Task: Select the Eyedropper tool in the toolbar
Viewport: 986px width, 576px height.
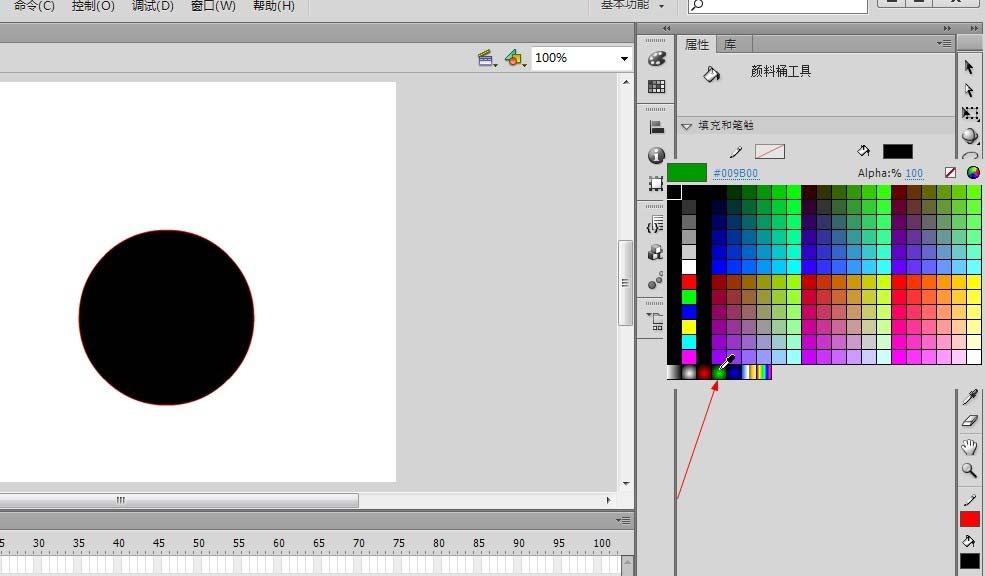Action: 969,398
